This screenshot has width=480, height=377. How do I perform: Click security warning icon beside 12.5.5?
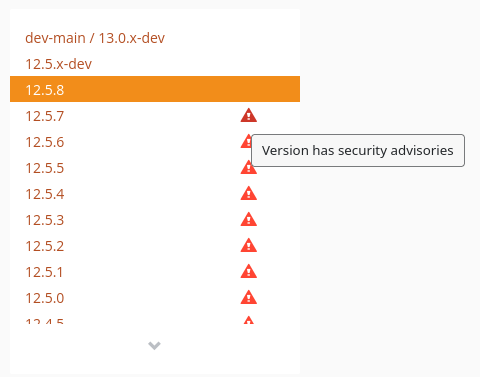tap(249, 170)
